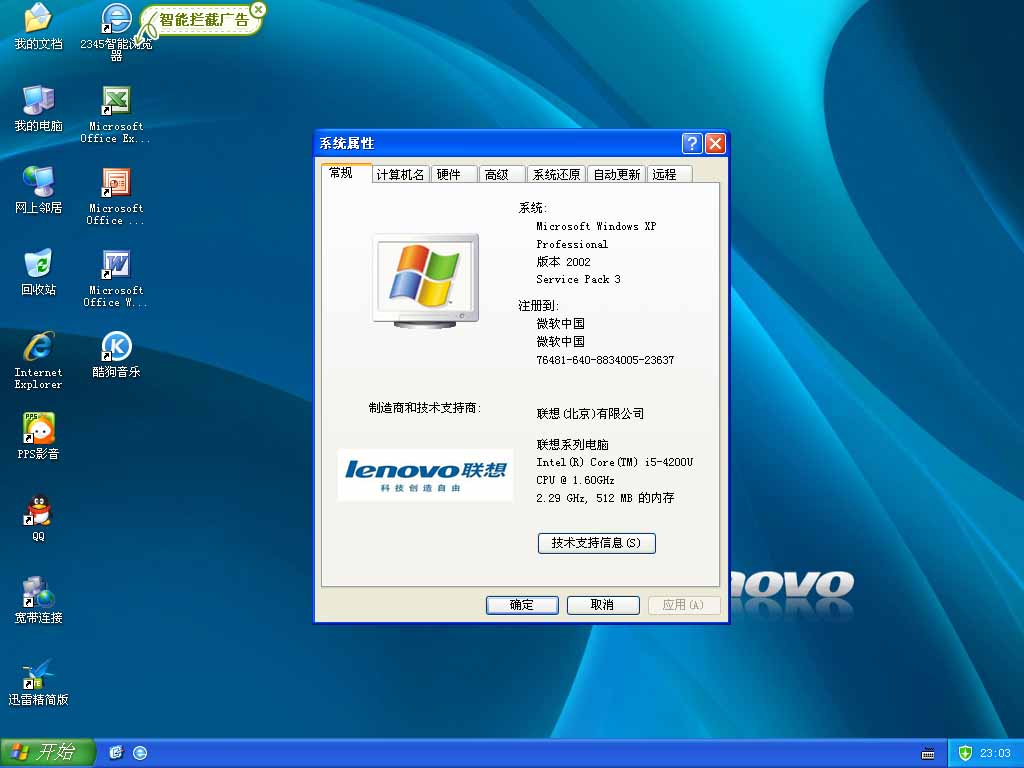1024x768 pixels.
Task: Click the 取消 cancel button
Action: click(x=602, y=605)
